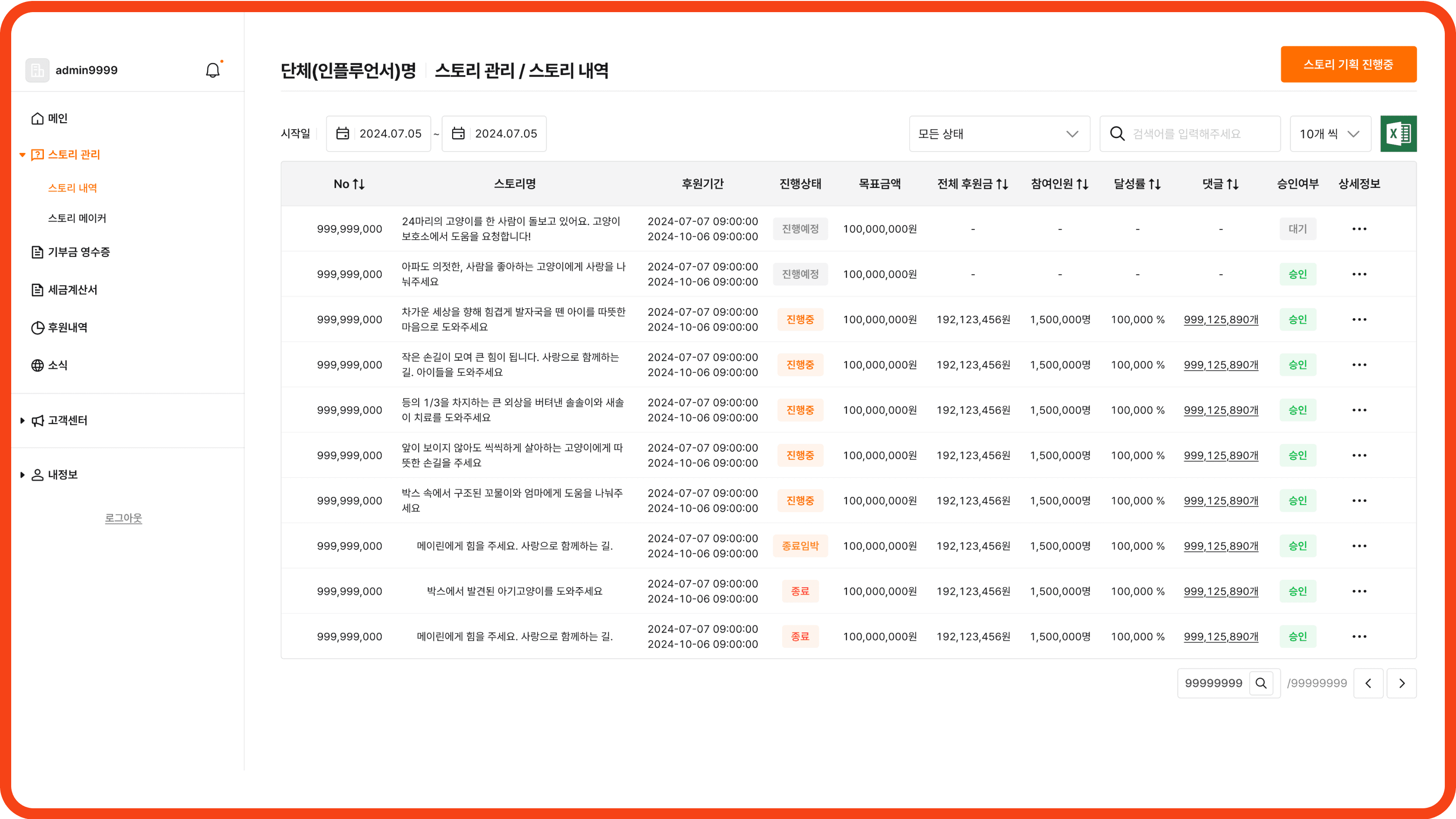
Task: Export the list with the Excel icon
Action: point(1398,134)
